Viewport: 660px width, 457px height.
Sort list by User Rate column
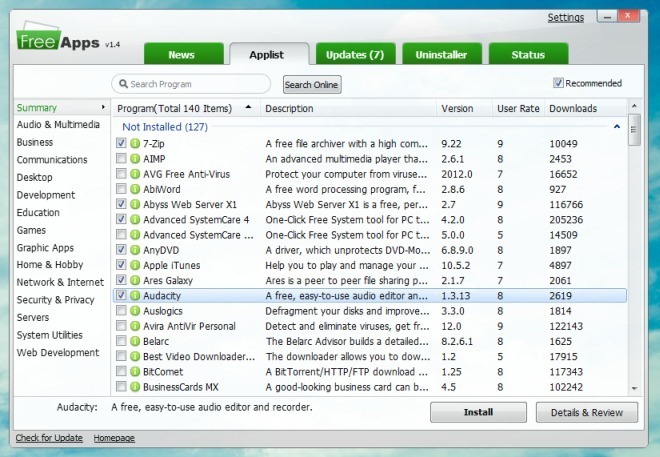tap(518, 108)
